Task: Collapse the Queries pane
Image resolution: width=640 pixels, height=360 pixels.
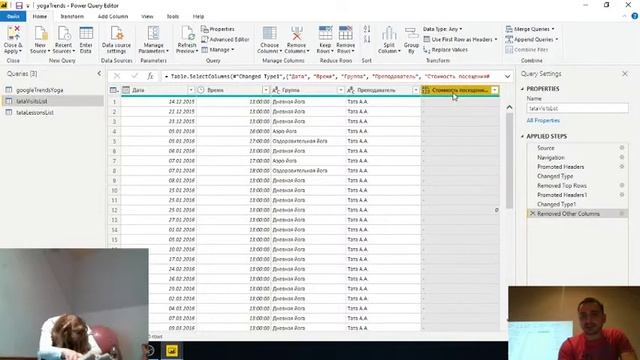Action: tap(99, 73)
